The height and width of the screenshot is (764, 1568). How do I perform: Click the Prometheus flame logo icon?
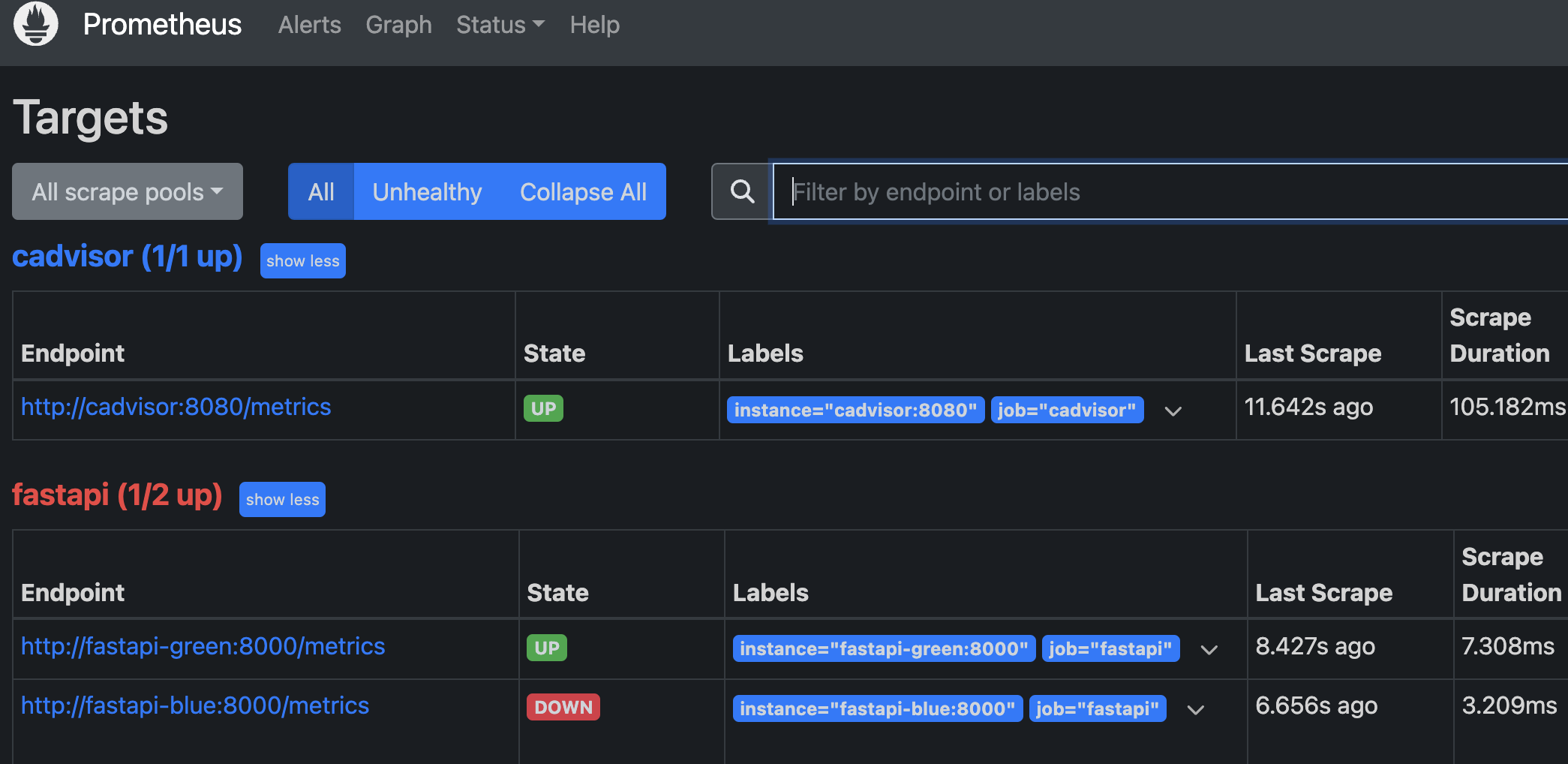(35, 24)
